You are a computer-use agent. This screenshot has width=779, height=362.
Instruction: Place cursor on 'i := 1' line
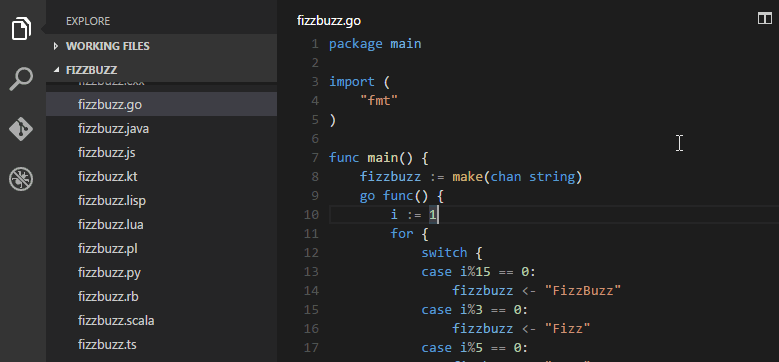(414, 215)
